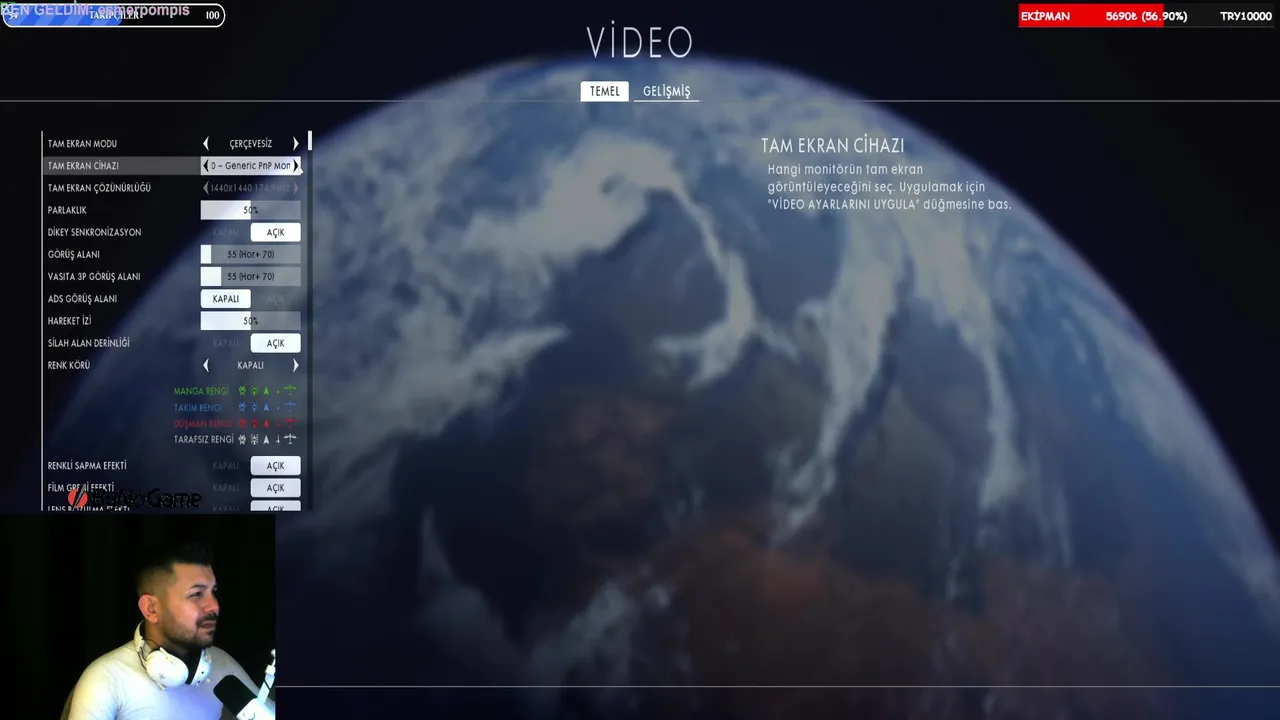Click the red Düşman Rengi plane icon
Screen dimensions: 1280x720
tap(290, 423)
